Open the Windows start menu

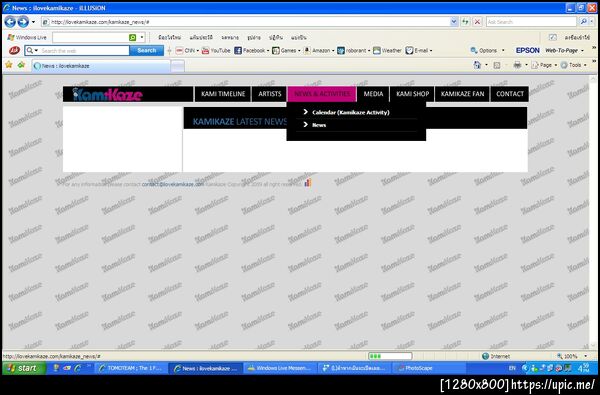click(24, 368)
